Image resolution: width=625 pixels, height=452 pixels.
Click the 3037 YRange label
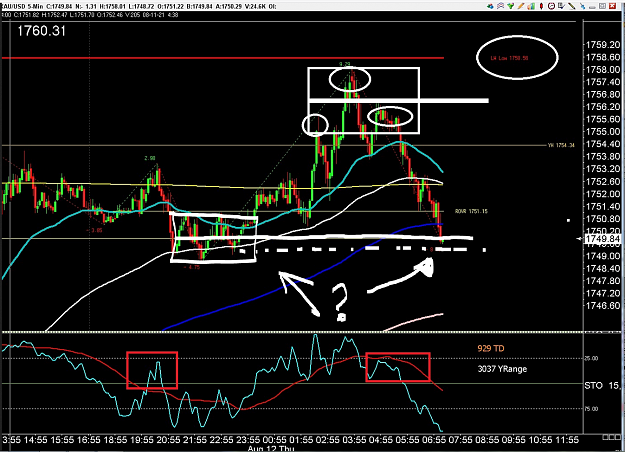click(502, 369)
